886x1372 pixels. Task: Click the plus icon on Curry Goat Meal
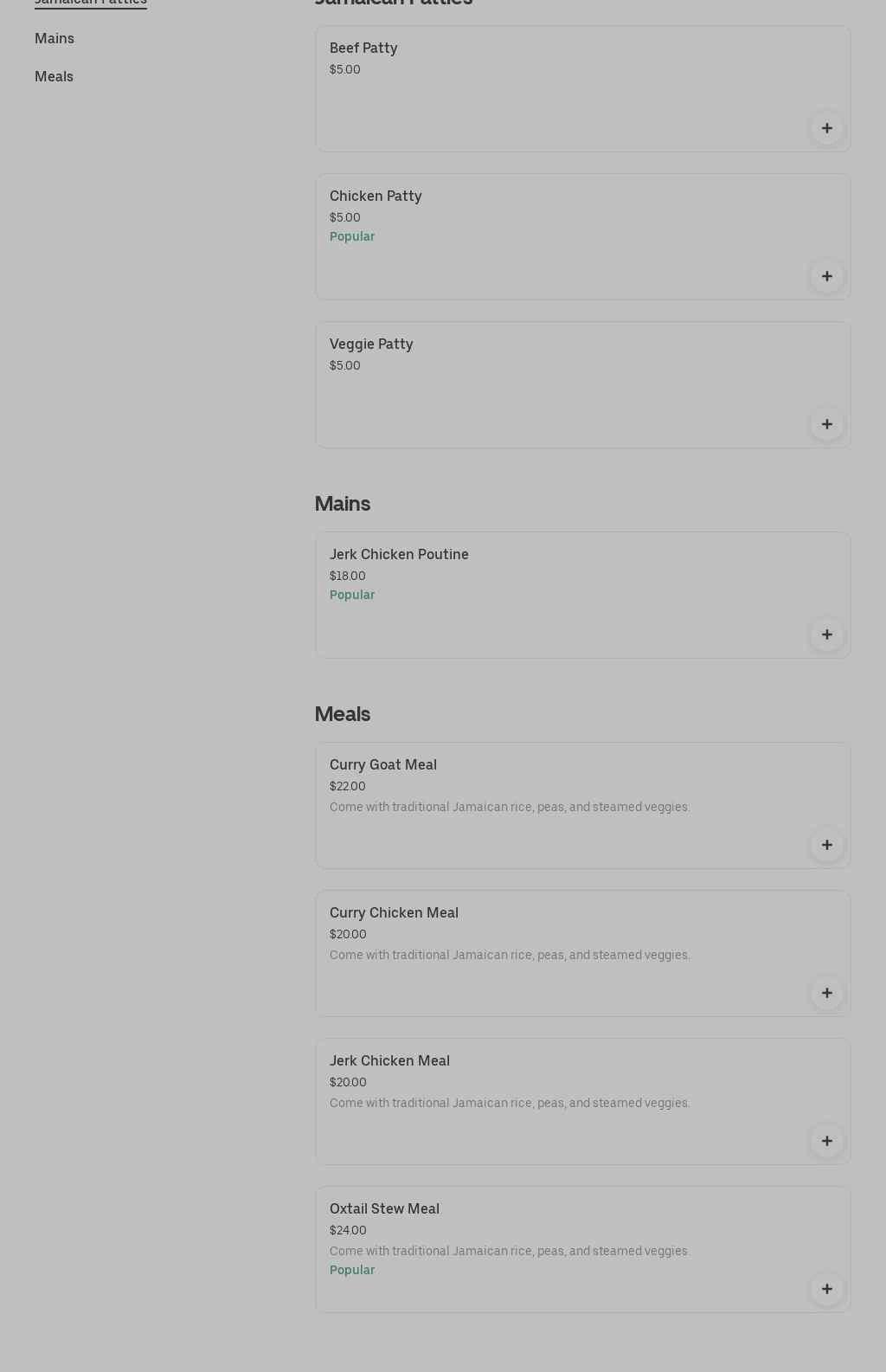point(826,844)
